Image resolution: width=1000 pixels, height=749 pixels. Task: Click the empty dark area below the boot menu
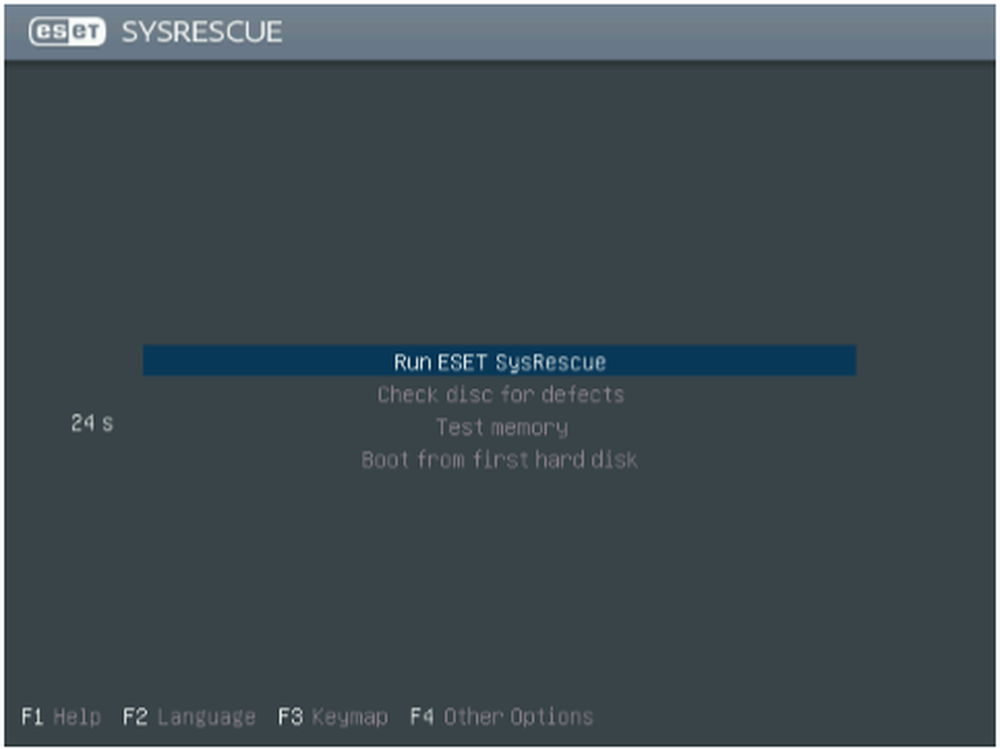point(500,580)
